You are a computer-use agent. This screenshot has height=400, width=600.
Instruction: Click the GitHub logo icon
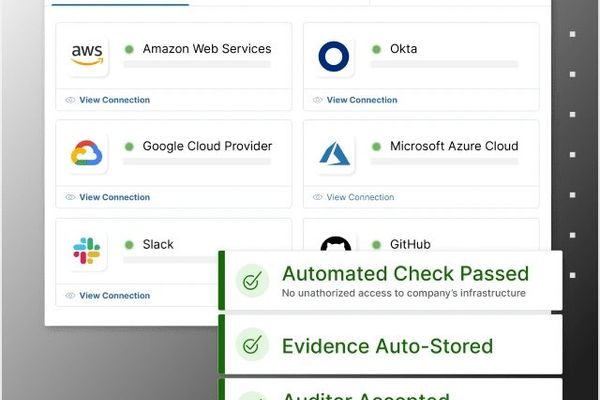coord(336,243)
